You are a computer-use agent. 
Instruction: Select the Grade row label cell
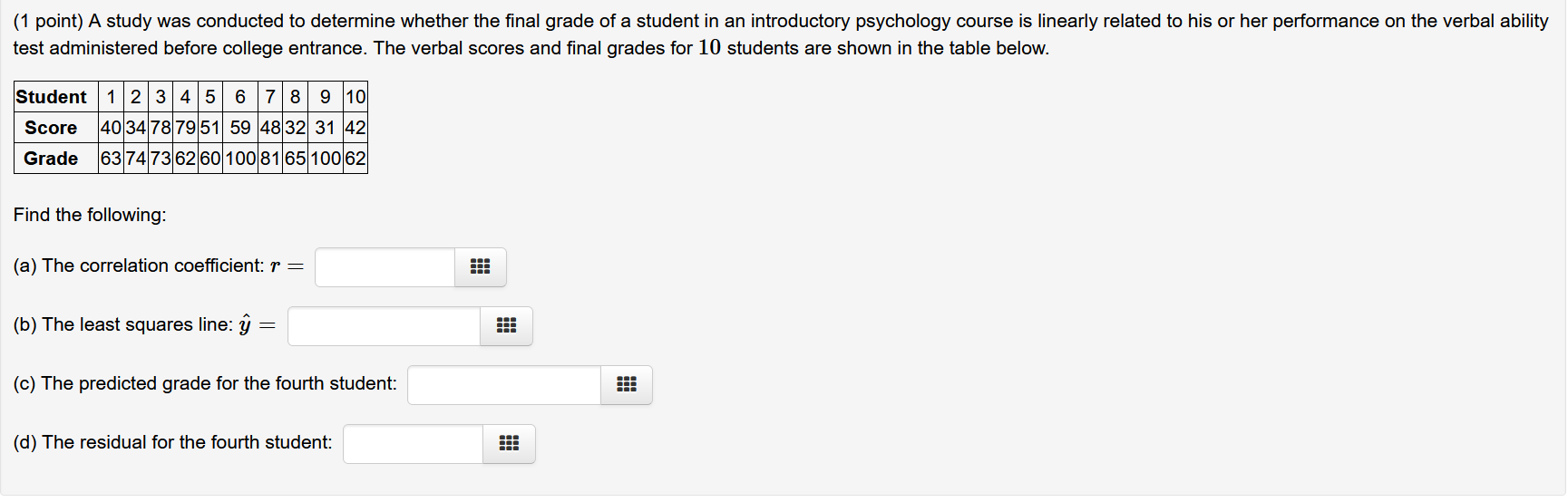tap(52, 159)
